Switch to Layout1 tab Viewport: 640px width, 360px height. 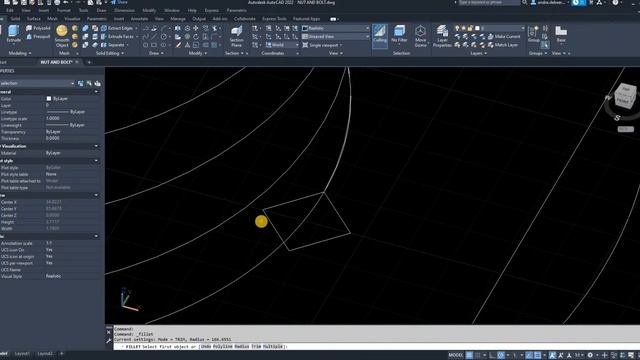coord(22,354)
